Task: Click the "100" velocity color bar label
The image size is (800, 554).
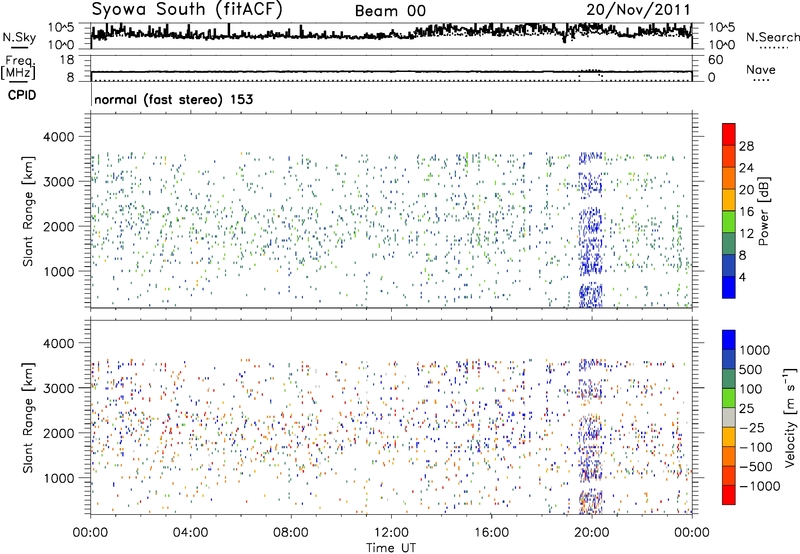Action: point(751,389)
